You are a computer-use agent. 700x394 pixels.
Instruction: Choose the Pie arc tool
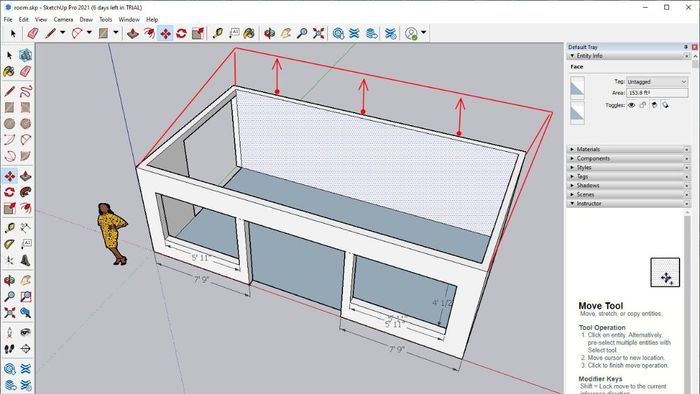(x=25, y=156)
